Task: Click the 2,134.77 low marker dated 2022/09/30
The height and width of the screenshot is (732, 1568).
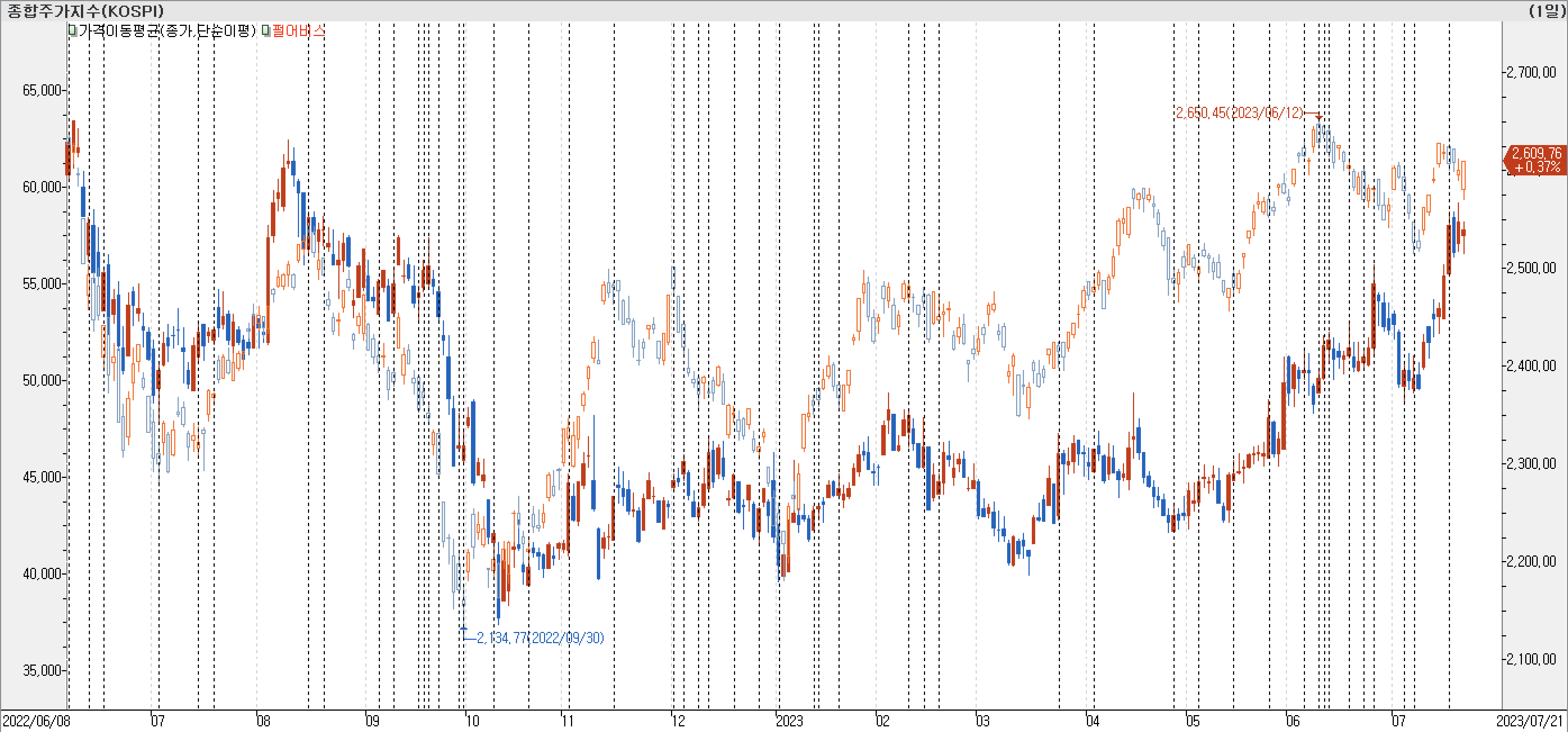Action: (x=540, y=638)
